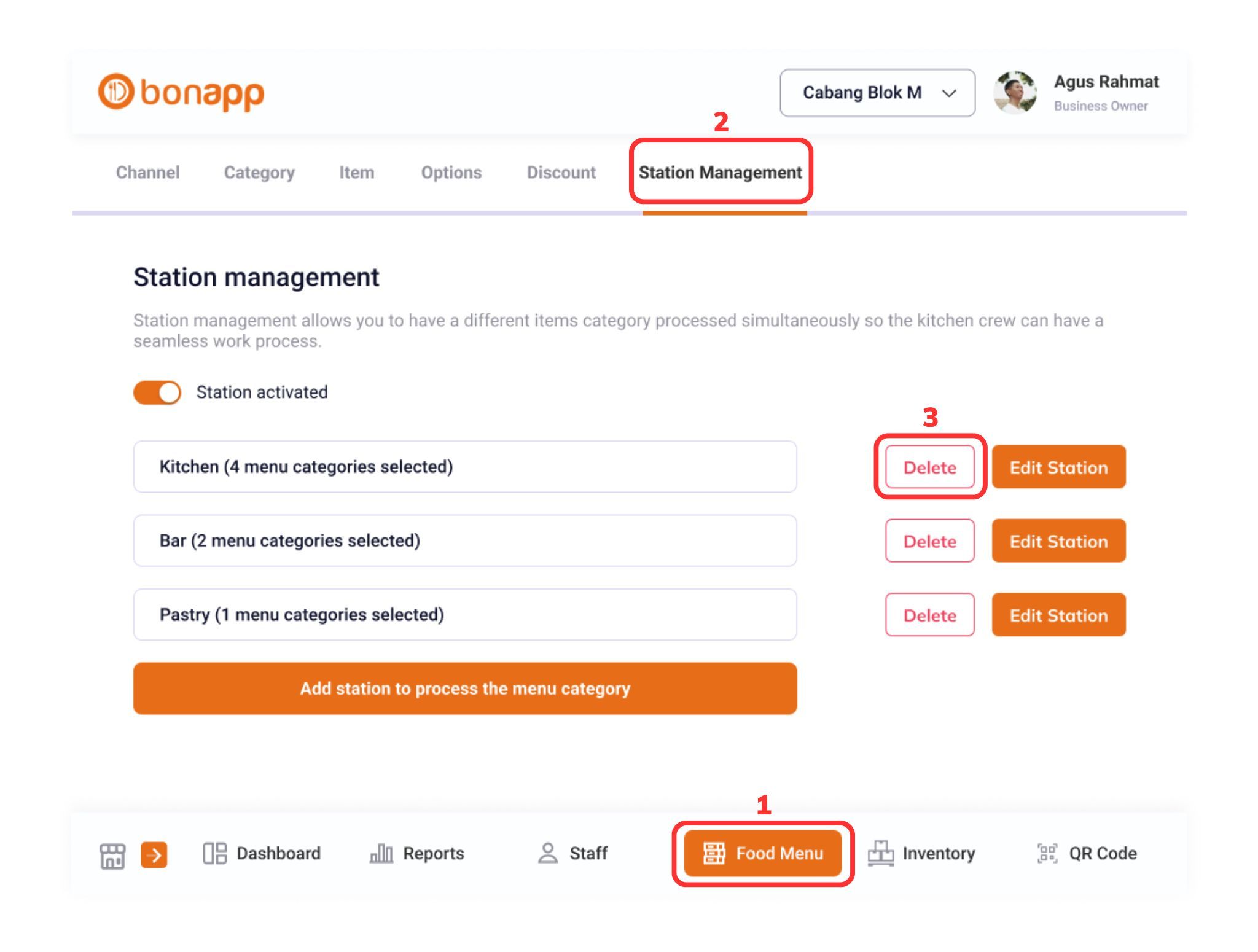The image size is (1258, 952).
Task: Open the Inventory section
Action: pos(921,854)
